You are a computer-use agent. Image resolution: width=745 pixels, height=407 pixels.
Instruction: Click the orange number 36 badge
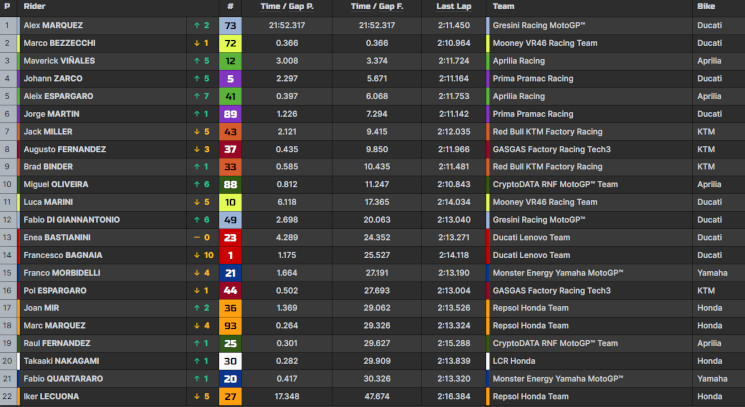[x=230, y=308]
